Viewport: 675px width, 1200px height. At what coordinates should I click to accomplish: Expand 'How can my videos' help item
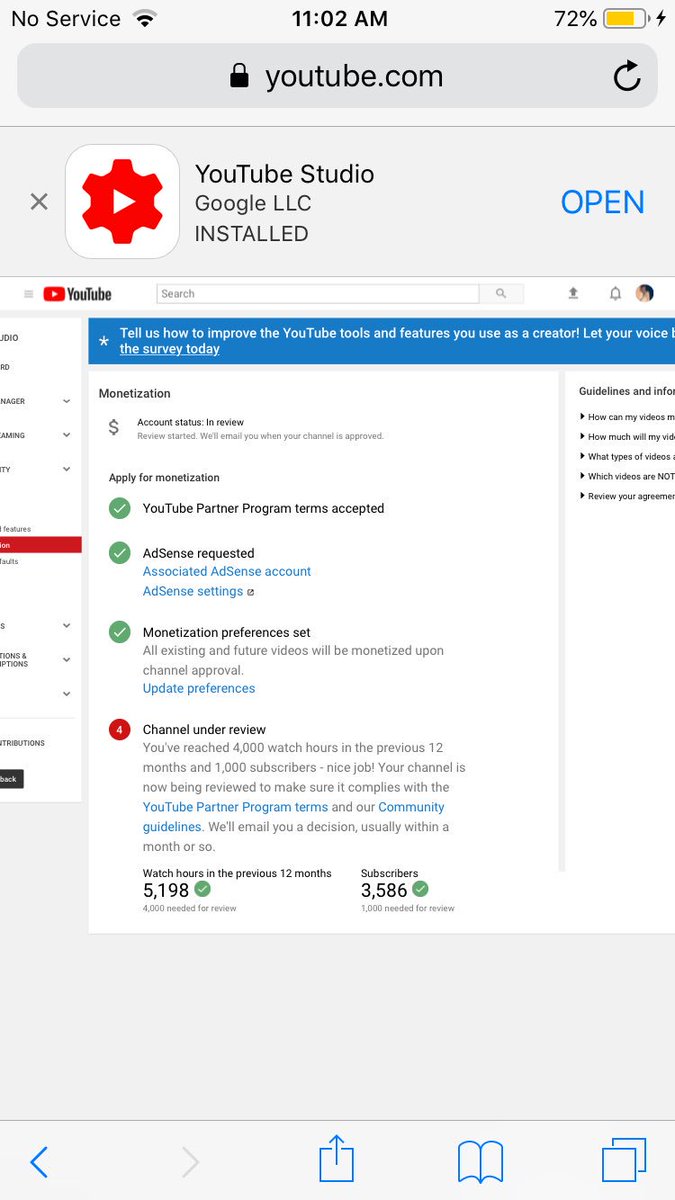(x=626, y=416)
